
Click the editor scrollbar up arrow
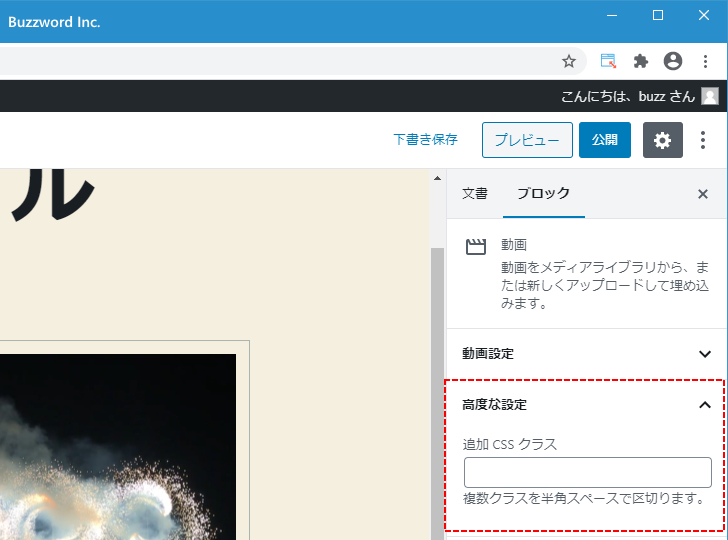click(436, 178)
